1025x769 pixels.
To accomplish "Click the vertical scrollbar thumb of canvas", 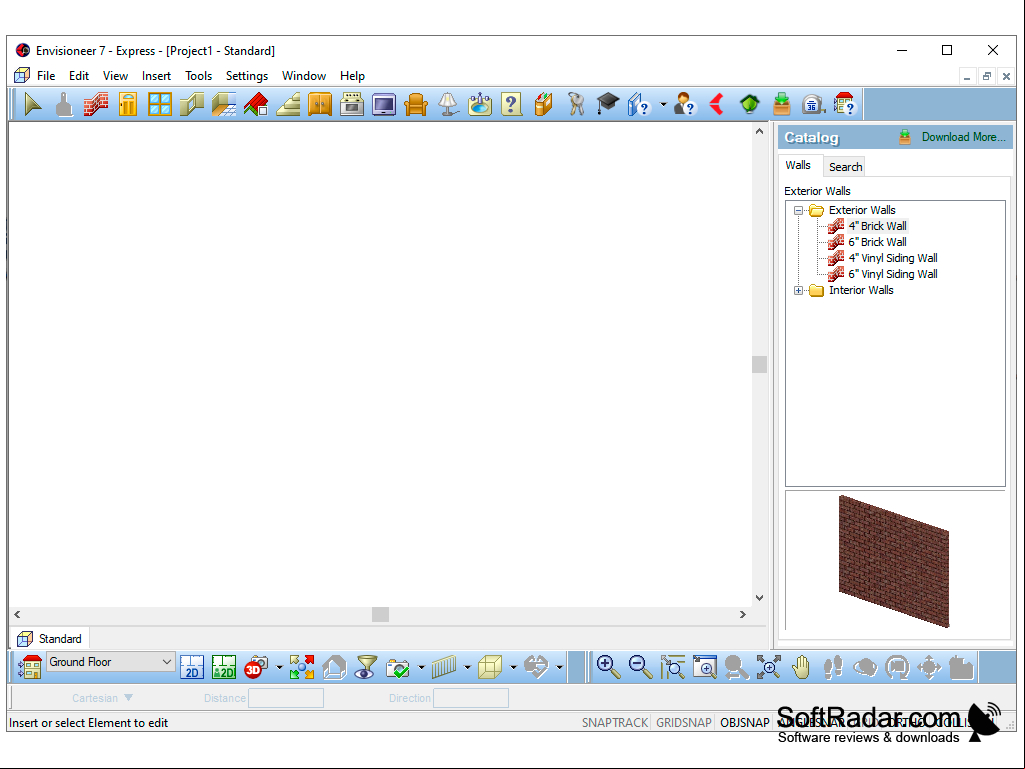I will (x=759, y=364).
